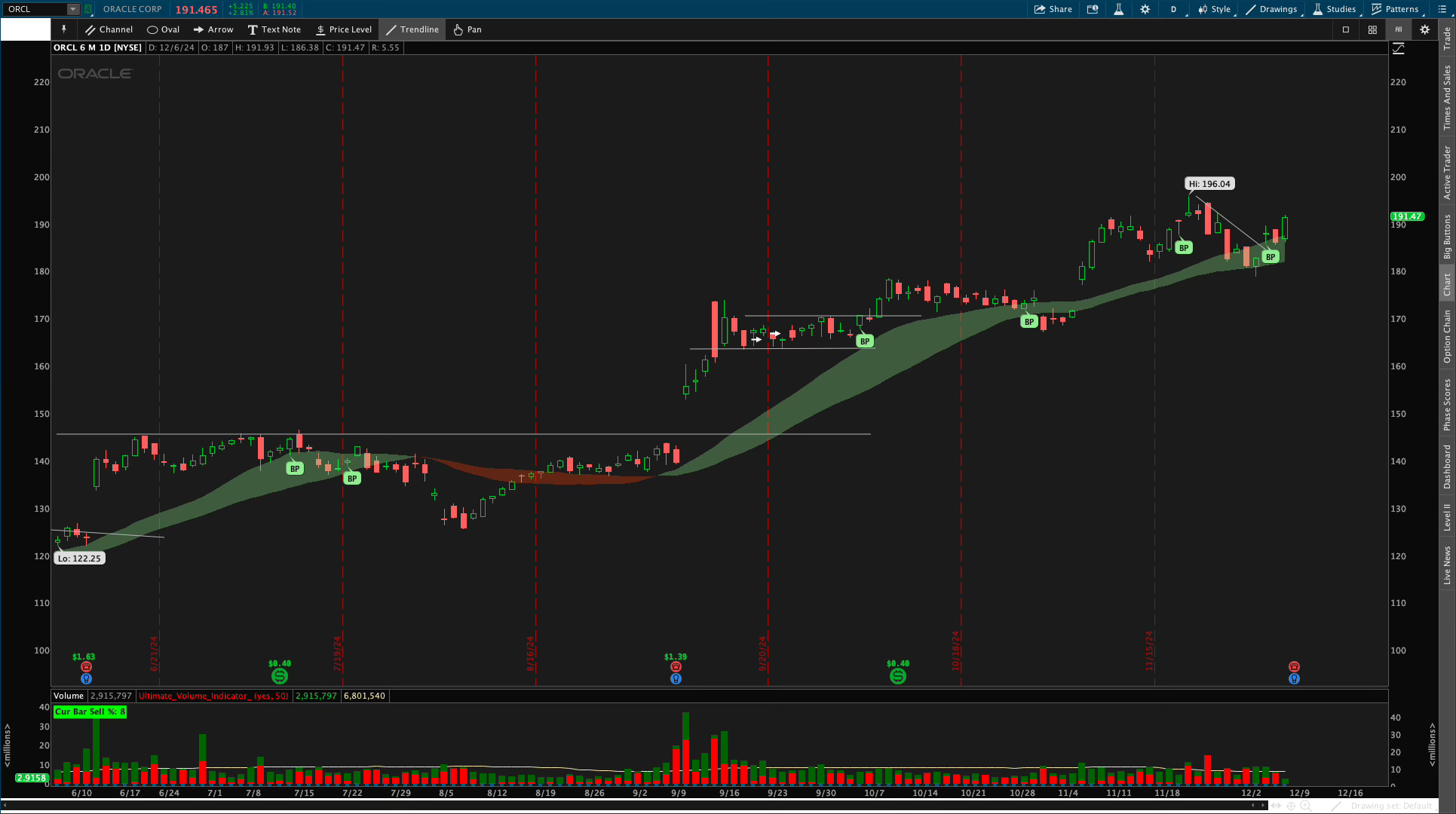The width and height of the screenshot is (1456, 814).
Task: Activate the Price Level tool
Action: (343, 29)
